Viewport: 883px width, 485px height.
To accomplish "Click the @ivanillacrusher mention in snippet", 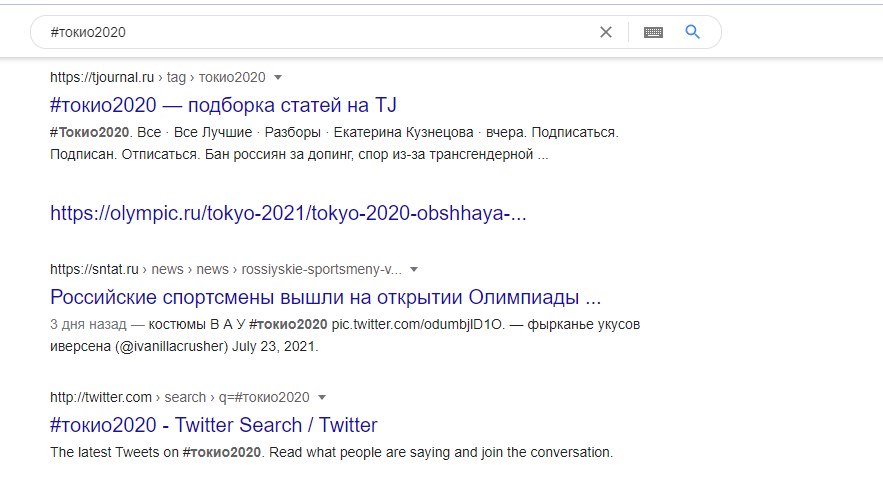I will point(171,346).
